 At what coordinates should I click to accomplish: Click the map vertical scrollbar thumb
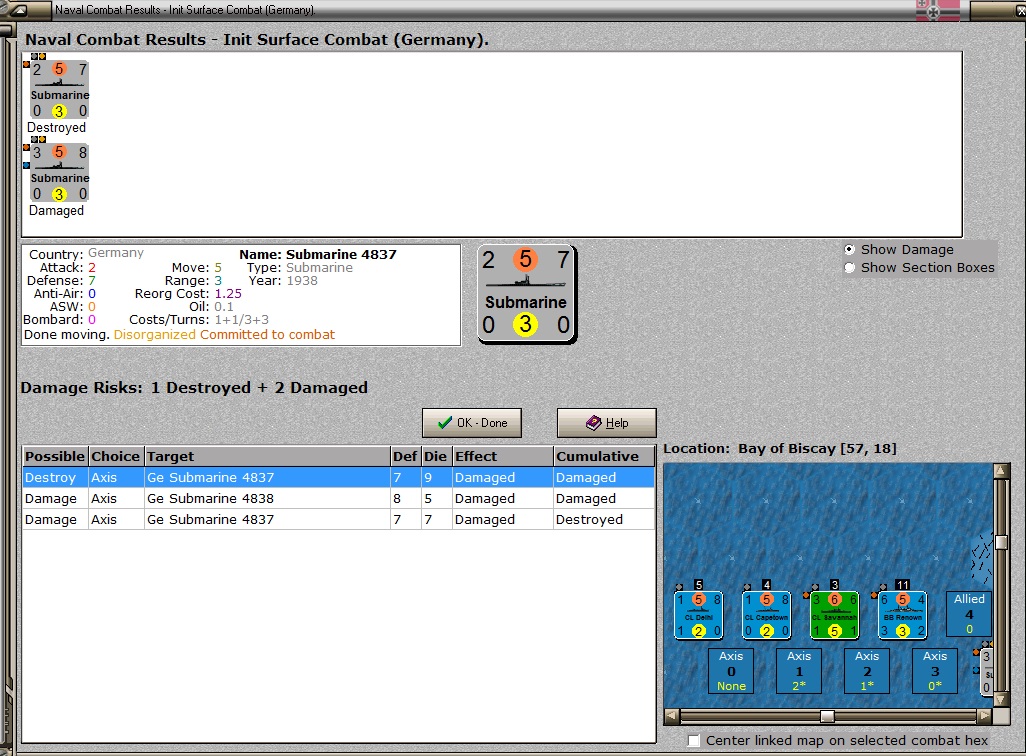pyautogui.click(x=1001, y=543)
